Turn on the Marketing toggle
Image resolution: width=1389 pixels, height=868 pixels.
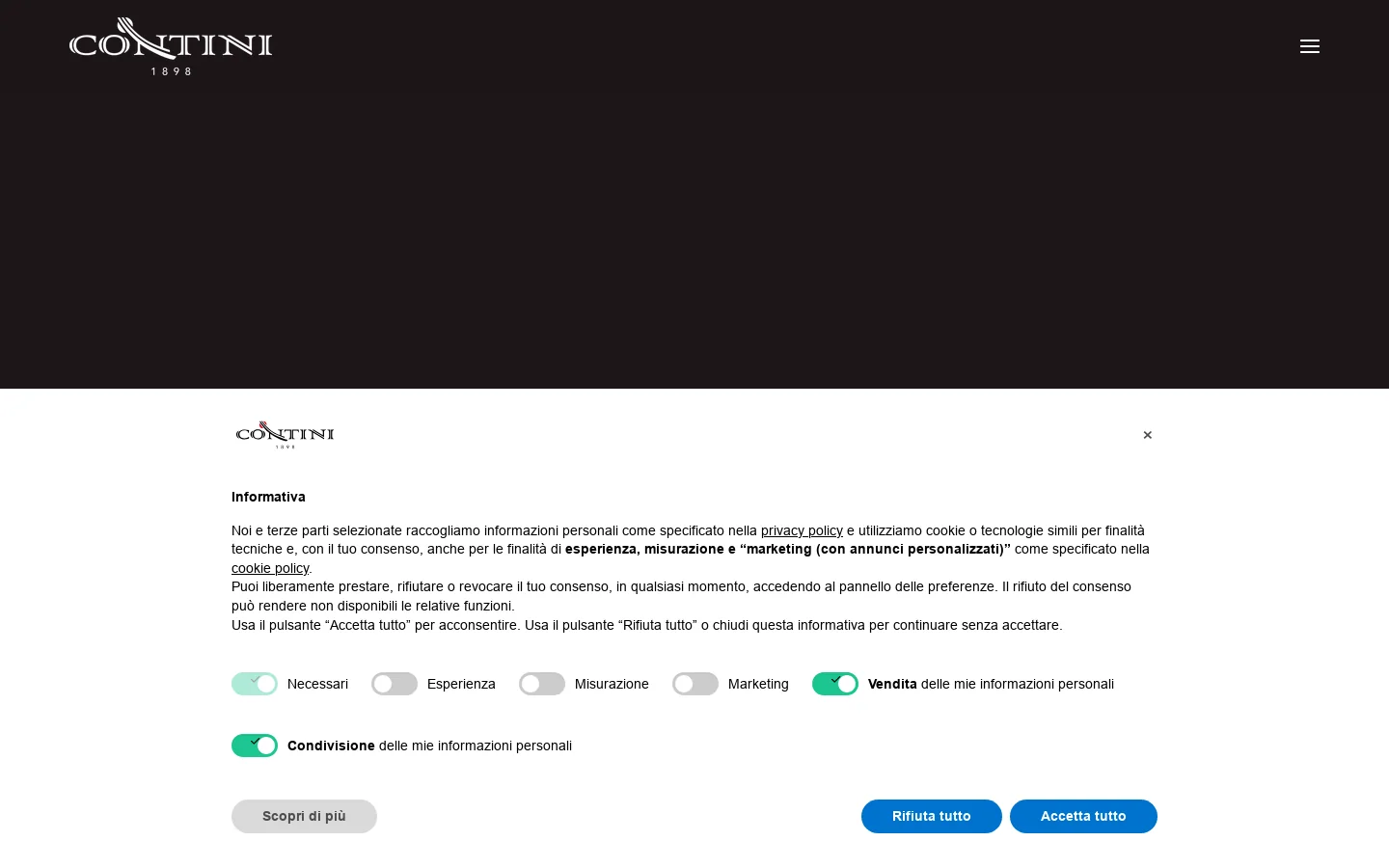tap(695, 684)
